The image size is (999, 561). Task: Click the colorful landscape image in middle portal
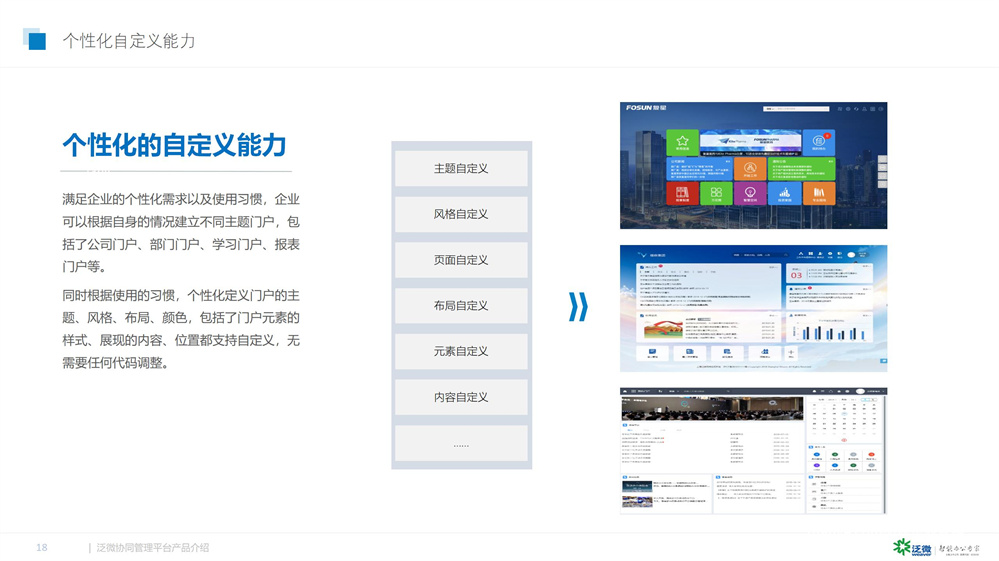(x=663, y=329)
